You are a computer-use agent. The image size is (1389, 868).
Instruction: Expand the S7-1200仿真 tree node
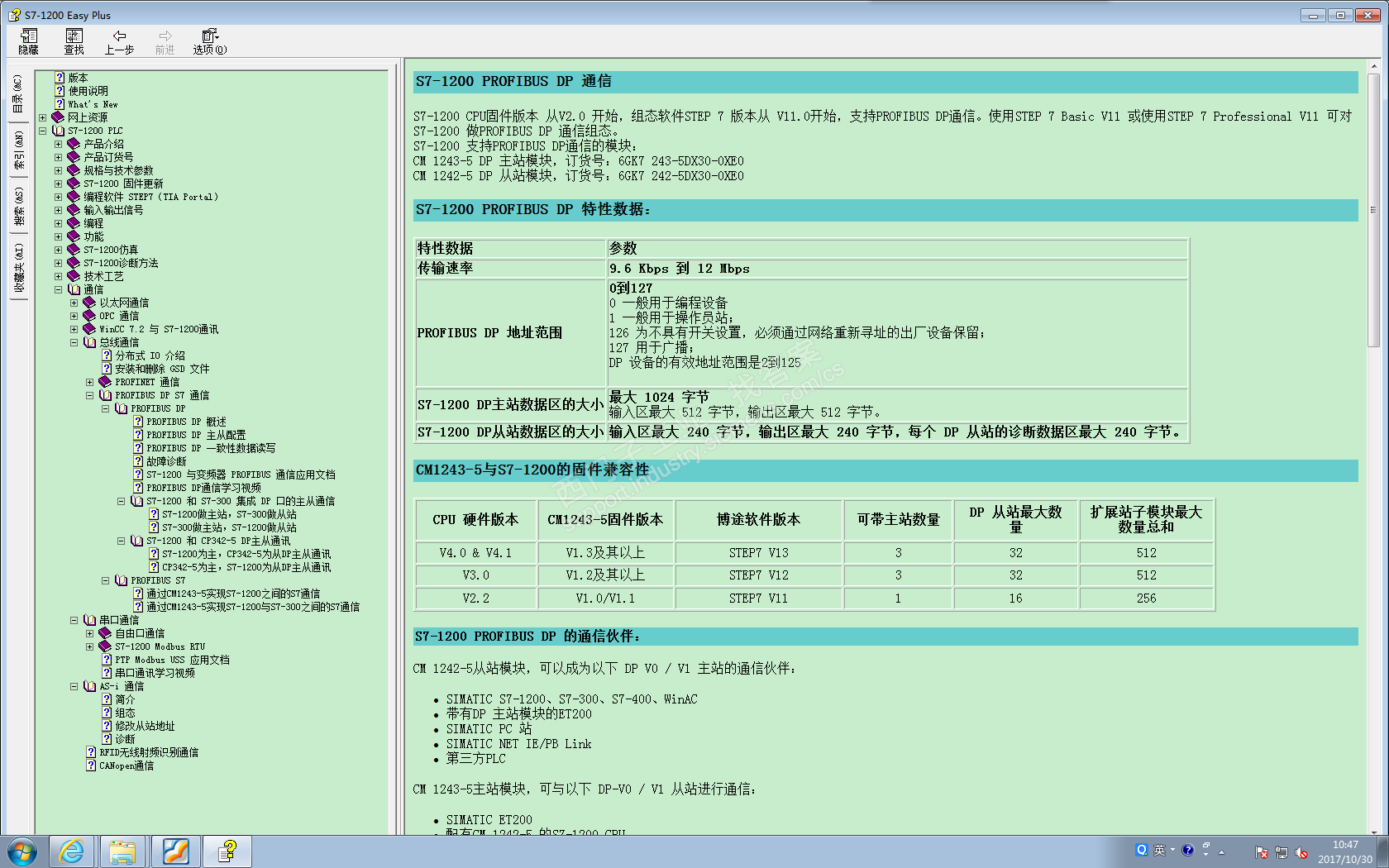pyautogui.click(x=59, y=250)
